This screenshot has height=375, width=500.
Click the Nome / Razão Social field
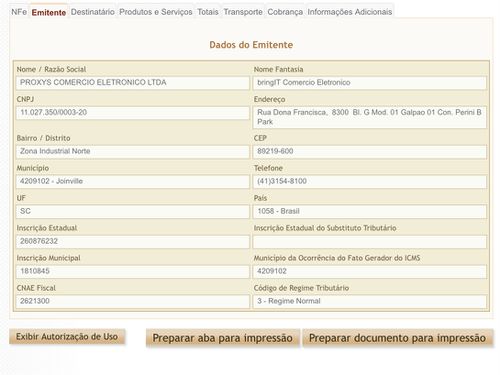pos(133,83)
